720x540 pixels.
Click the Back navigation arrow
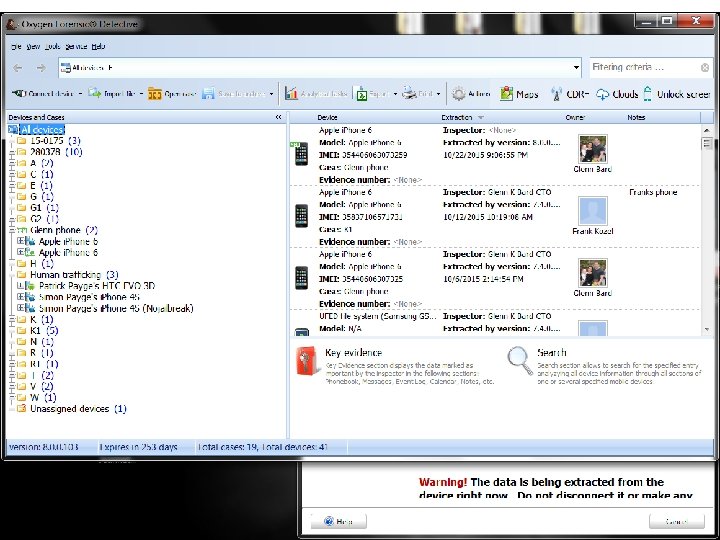coord(17,68)
